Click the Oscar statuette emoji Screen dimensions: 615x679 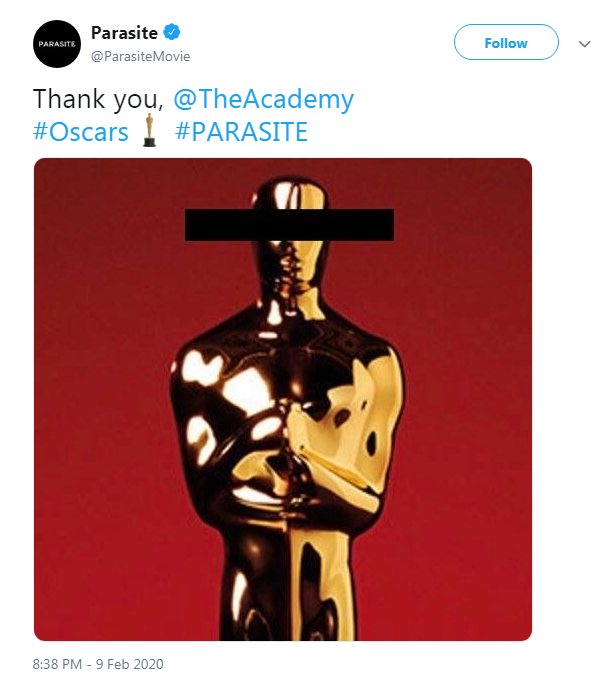click(x=149, y=130)
